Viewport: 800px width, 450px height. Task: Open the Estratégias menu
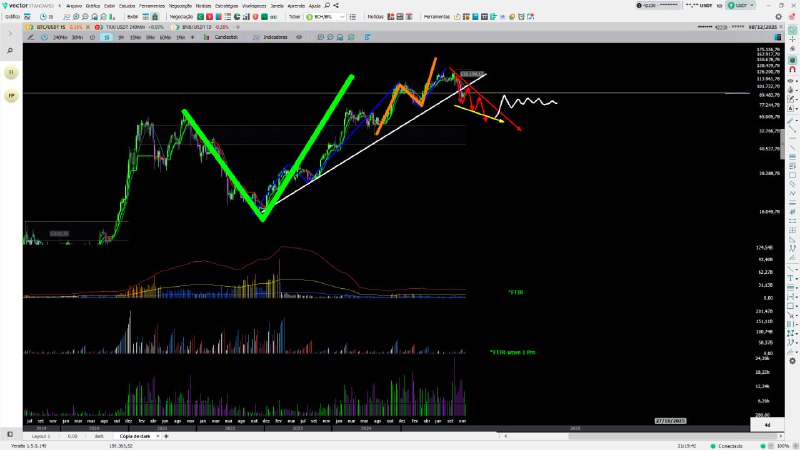pos(226,5)
